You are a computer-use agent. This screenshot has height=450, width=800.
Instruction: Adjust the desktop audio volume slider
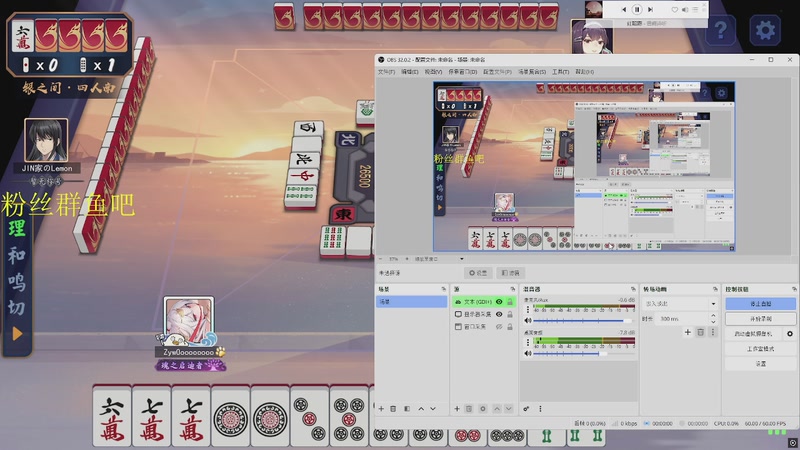click(584, 353)
